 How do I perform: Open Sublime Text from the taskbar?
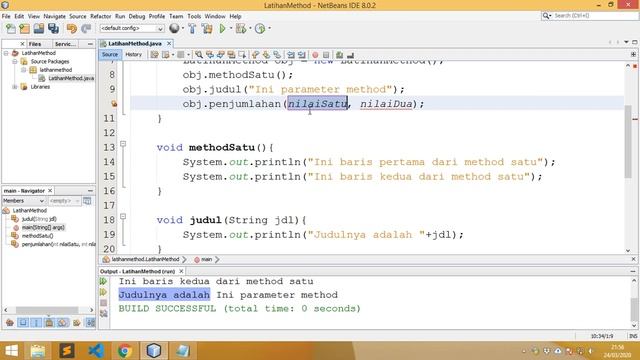coord(67,351)
